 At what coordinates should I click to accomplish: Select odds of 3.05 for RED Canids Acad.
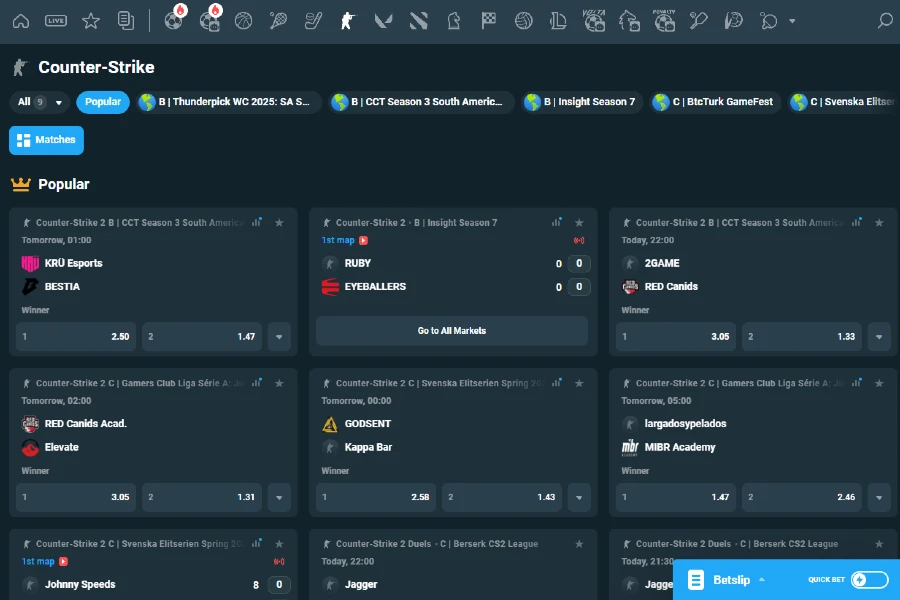(x=75, y=497)
